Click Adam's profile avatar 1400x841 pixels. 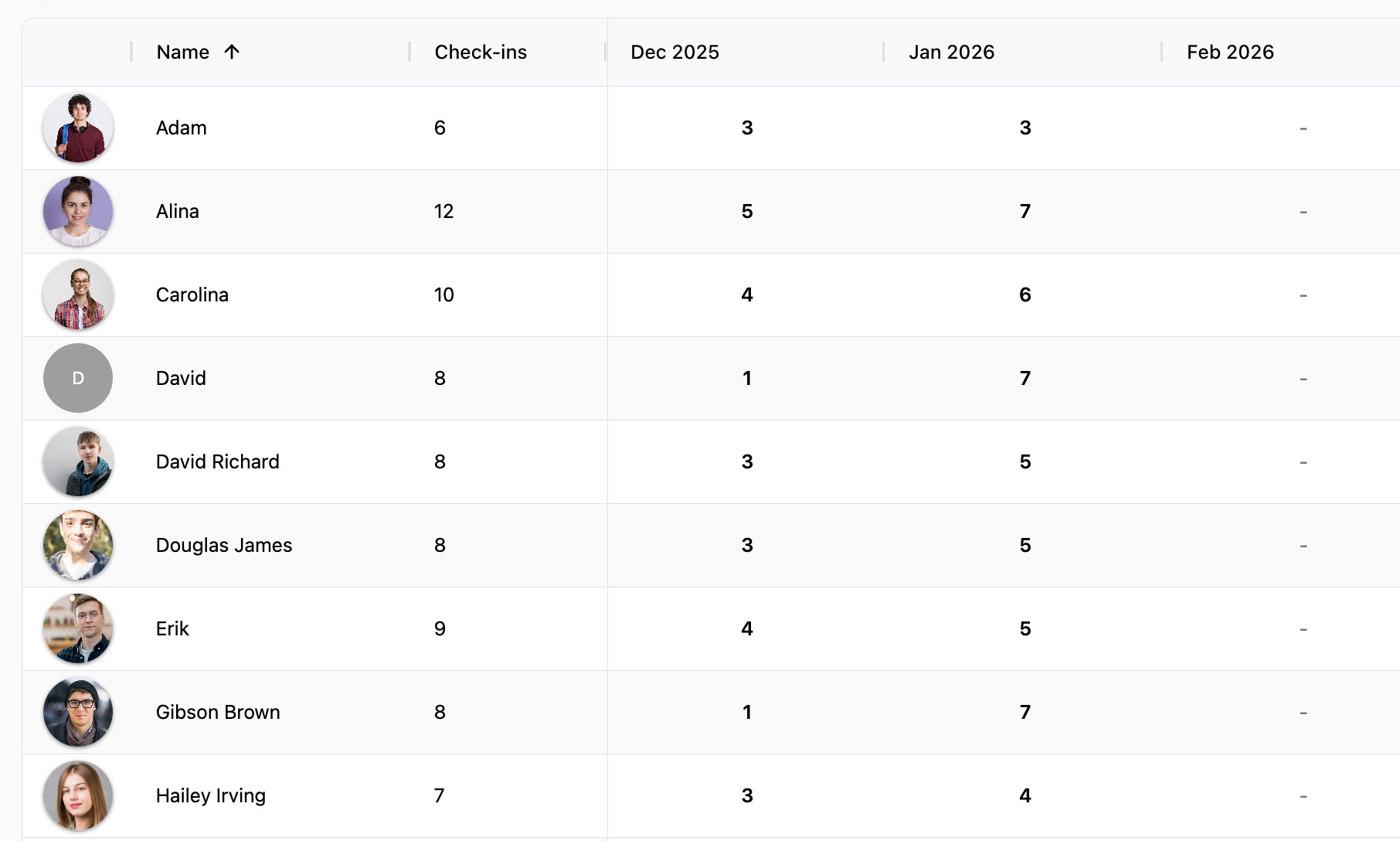point(78,128)
